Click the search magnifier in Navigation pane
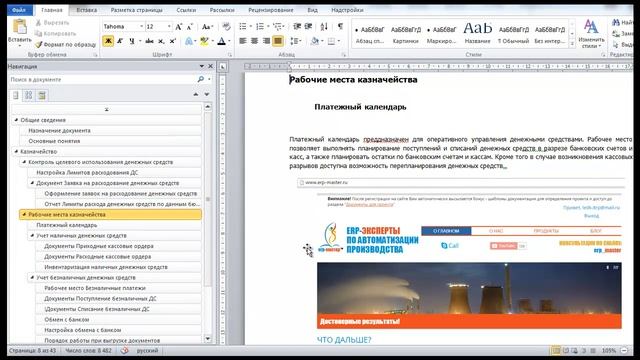Screen dimensions: 640x360 200,79
